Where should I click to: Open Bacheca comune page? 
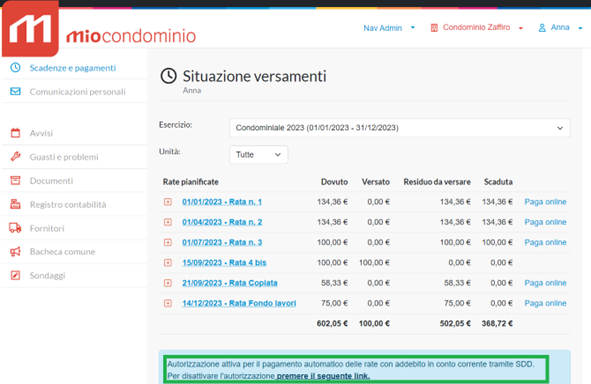(x=63, y=252)
